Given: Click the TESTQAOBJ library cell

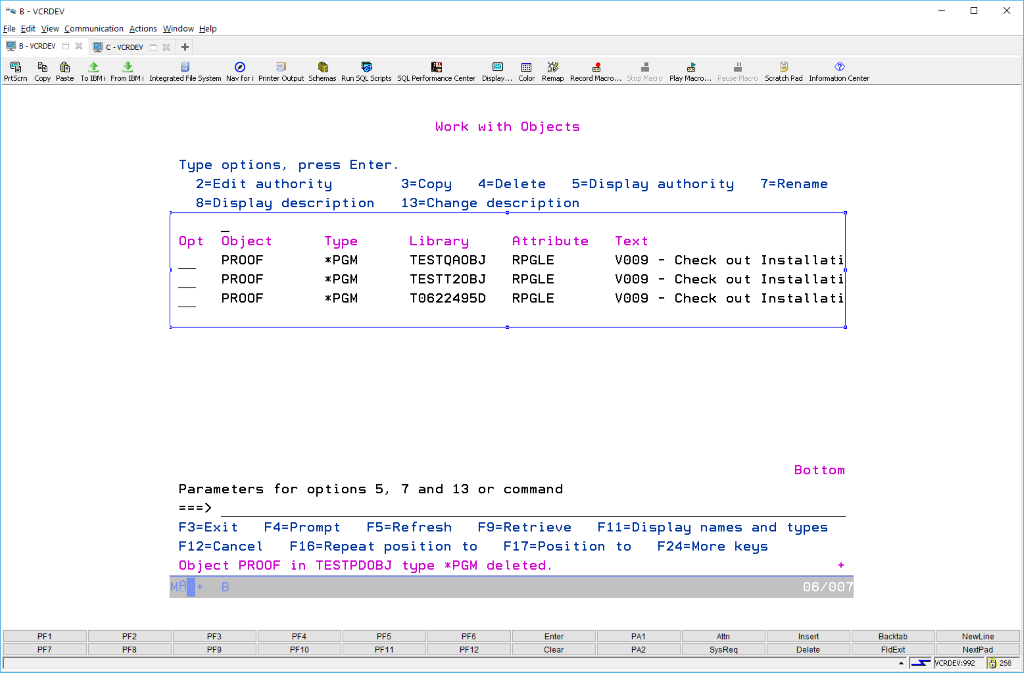Looking at the screenshot, I should tap(447, 260).
